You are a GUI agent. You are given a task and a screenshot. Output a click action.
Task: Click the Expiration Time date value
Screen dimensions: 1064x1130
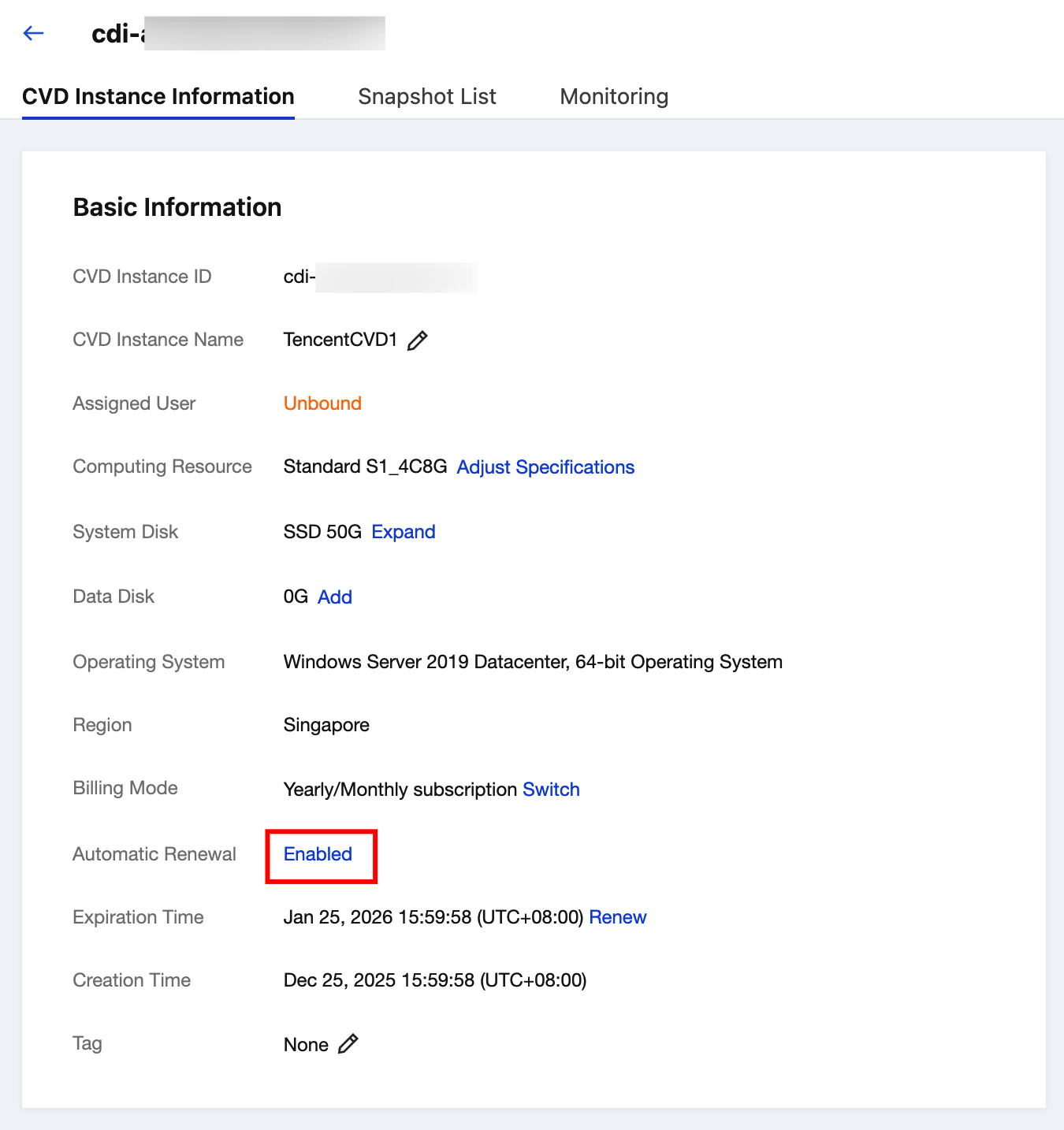(433, 917)
